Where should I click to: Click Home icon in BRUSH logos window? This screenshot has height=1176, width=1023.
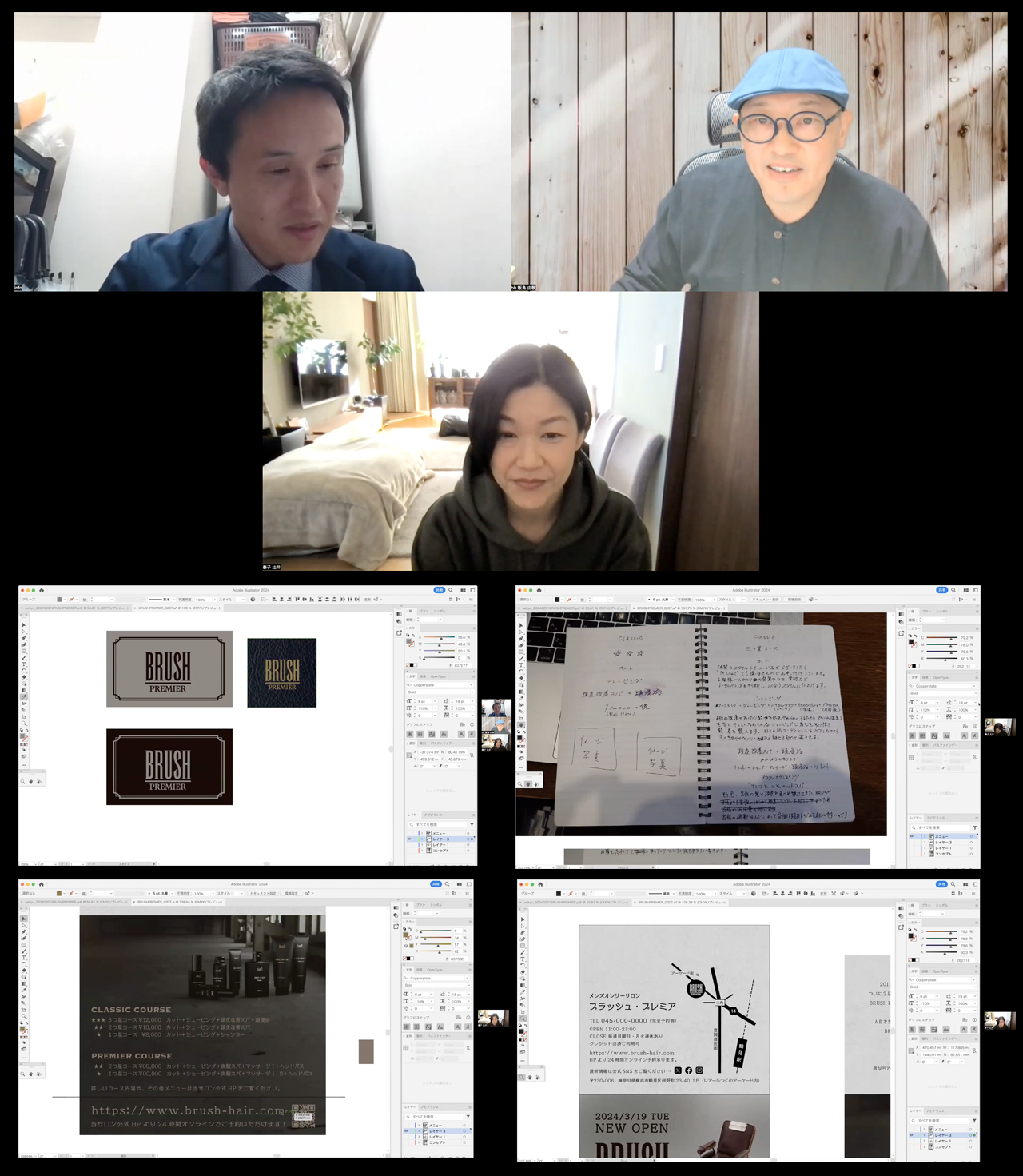pos(42,591)
